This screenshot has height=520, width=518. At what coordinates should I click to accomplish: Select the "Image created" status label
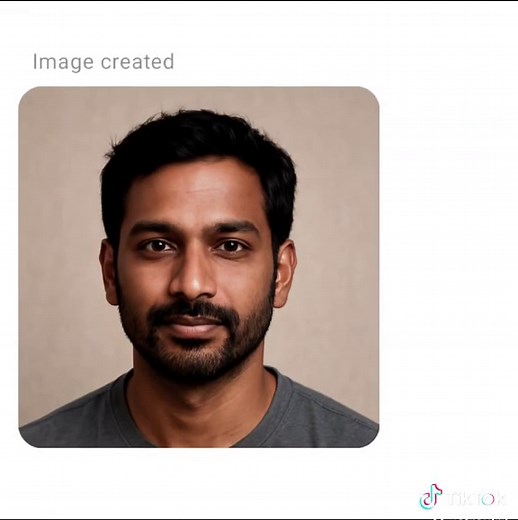103,62
